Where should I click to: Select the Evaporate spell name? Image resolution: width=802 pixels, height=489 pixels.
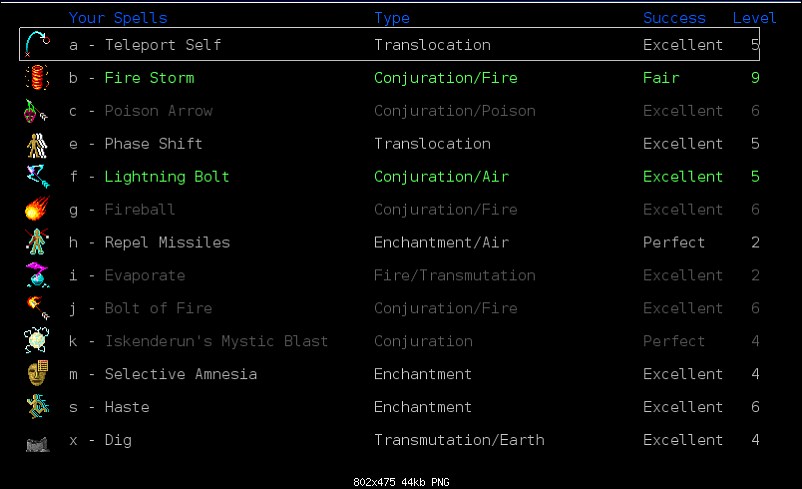(x=144, y=275)
